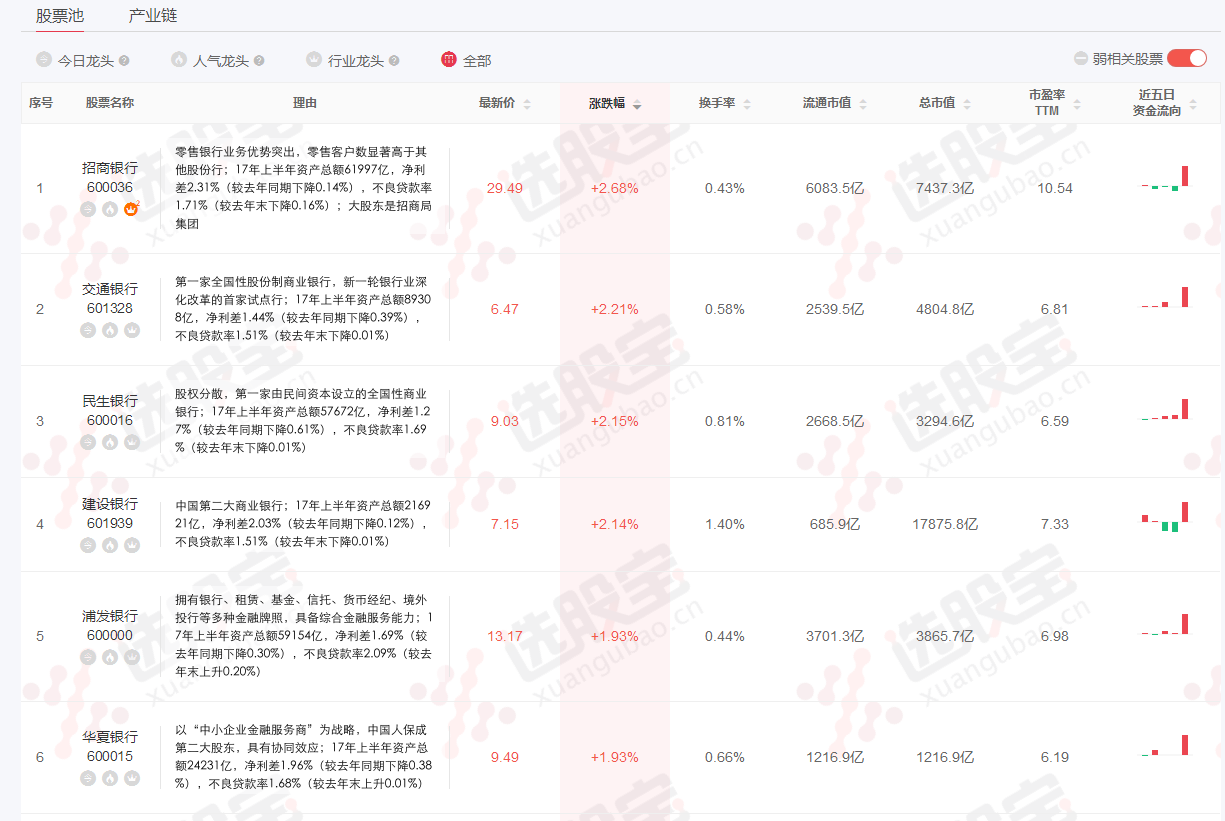Click the 今 badge under 民生银行
1225x821 pixels.
[x=89, y=442]
